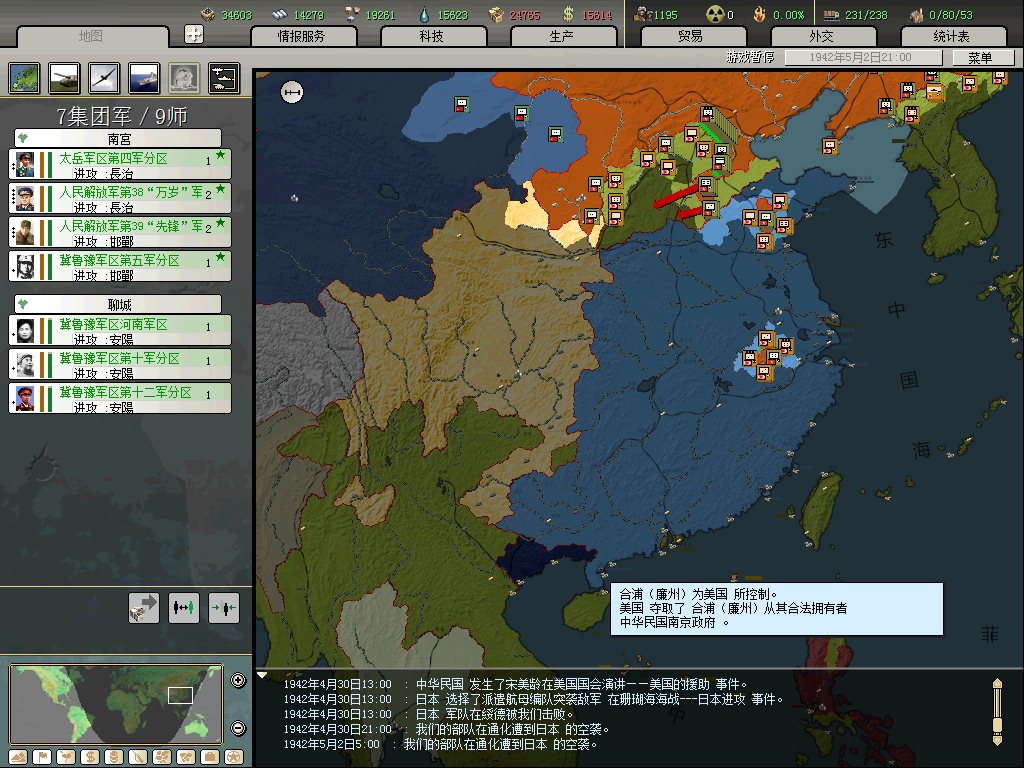
Task: Open the 情报服务 tab
Action: [302, 37]
